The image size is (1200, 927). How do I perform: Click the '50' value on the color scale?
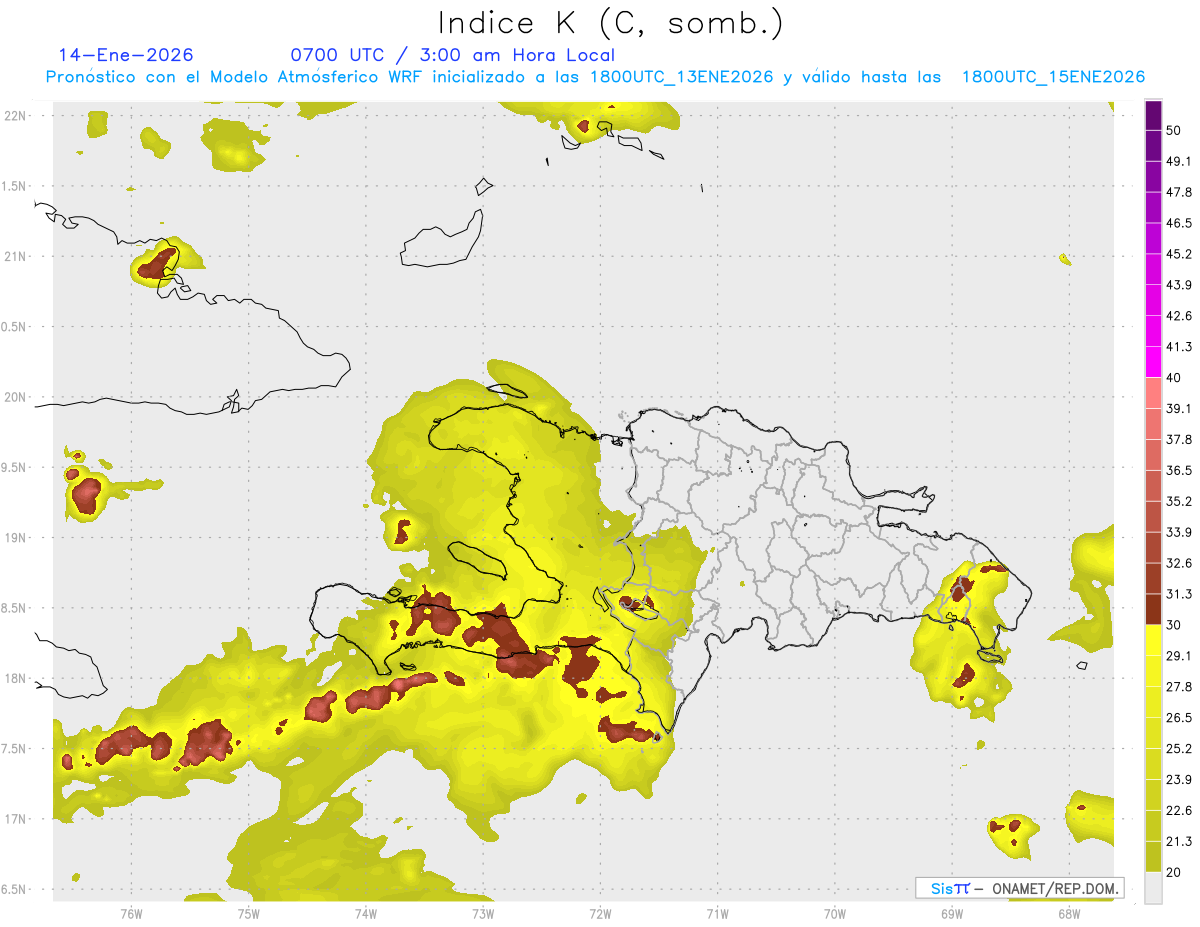click(x=1174, y=130)
